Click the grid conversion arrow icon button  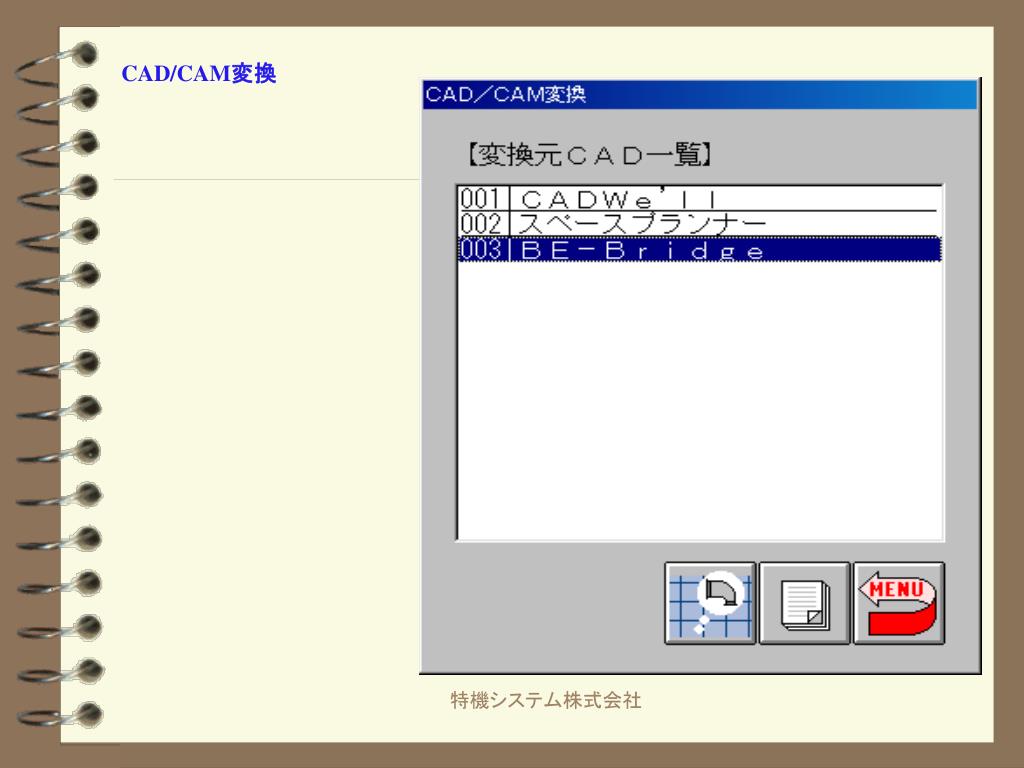(x=710, y=603)
